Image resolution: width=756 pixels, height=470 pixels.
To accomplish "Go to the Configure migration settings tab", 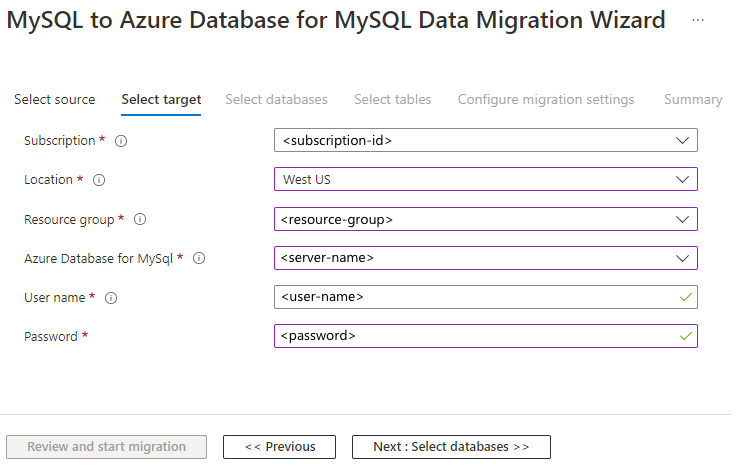I will [x=546, y=99].
